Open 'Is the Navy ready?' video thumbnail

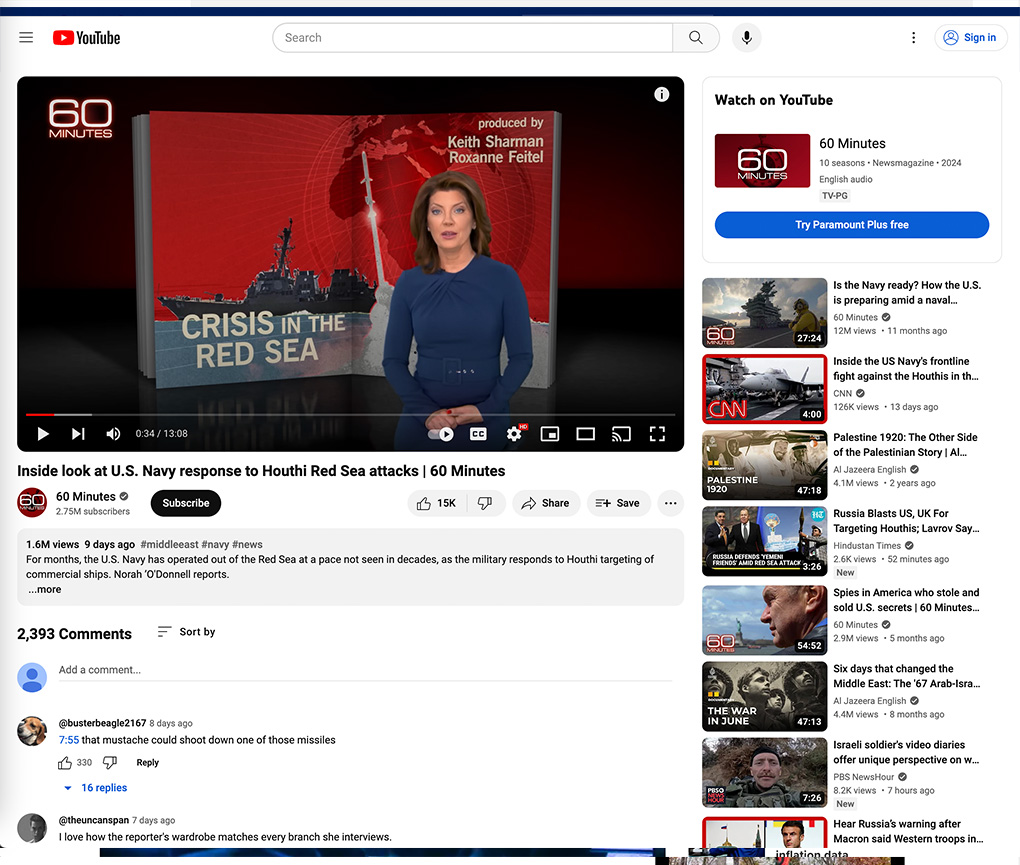[x=764, y=313]
